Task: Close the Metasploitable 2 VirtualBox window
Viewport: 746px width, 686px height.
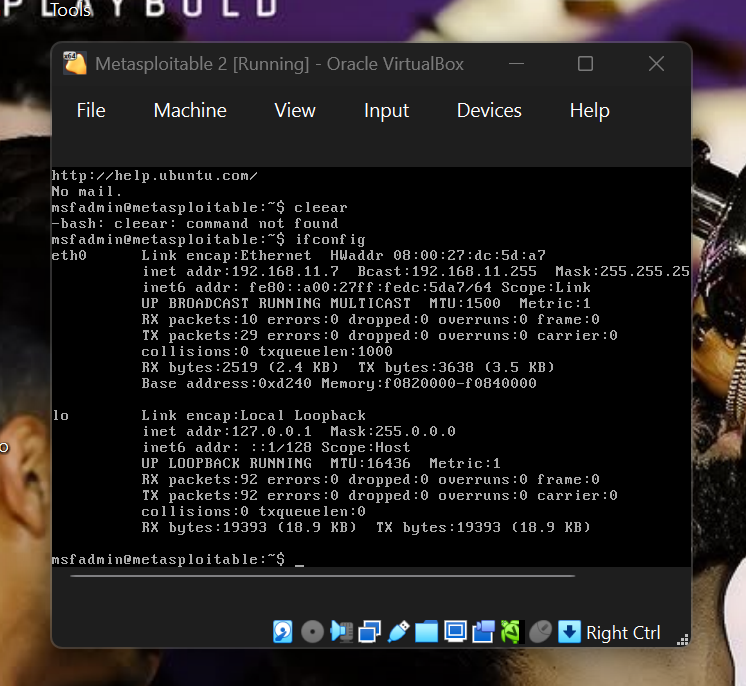Action: tap(656, 64)
